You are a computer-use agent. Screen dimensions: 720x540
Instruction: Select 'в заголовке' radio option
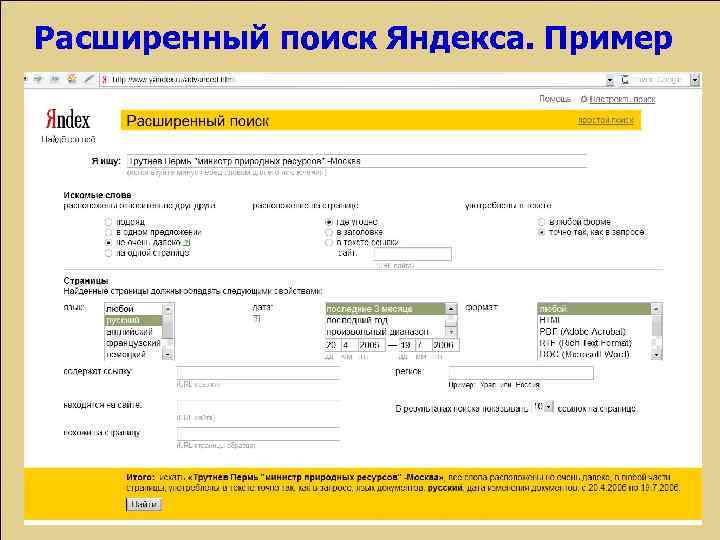click(329, 232)
